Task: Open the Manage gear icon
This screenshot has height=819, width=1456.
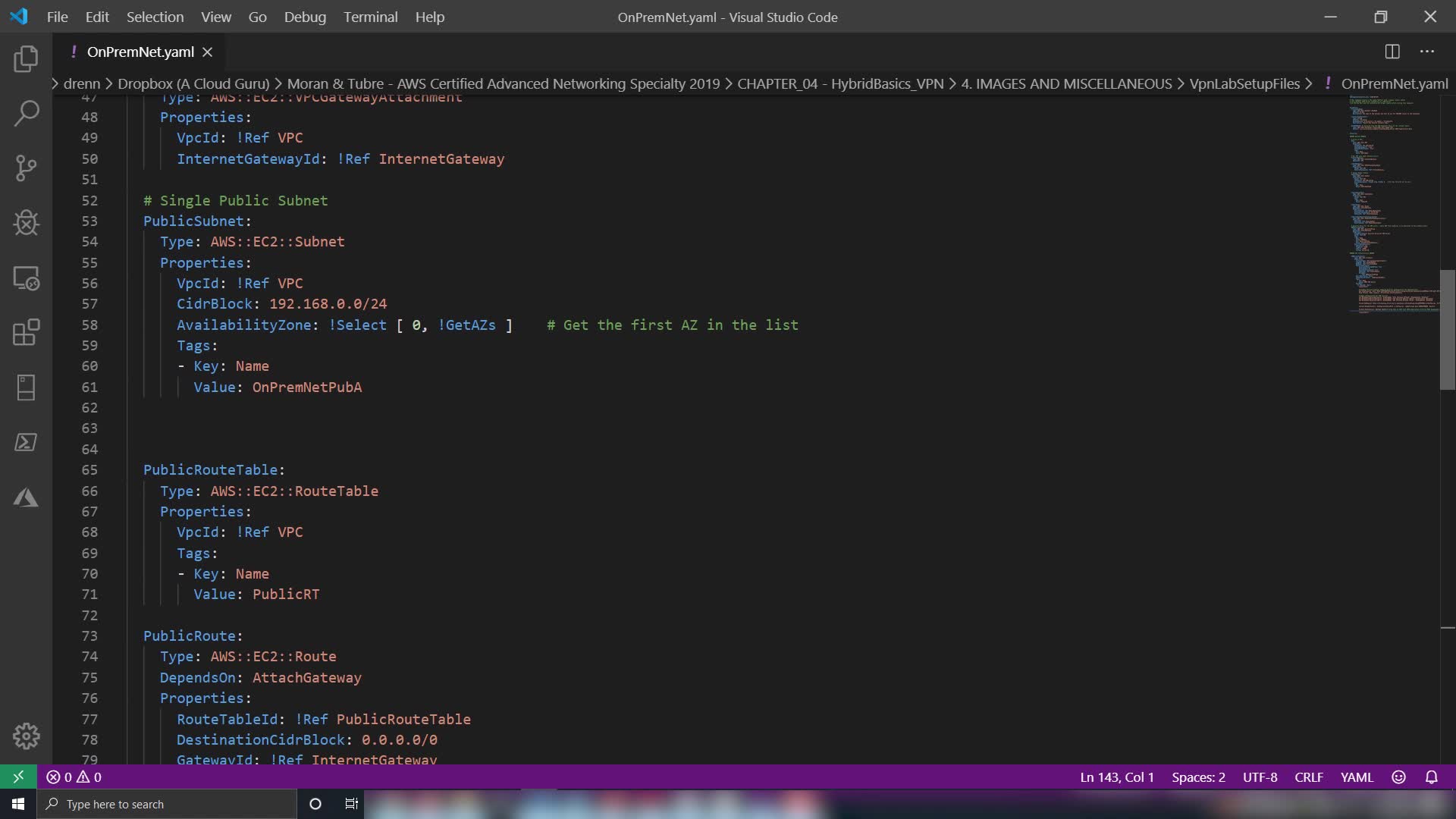Action: (26, 736)
